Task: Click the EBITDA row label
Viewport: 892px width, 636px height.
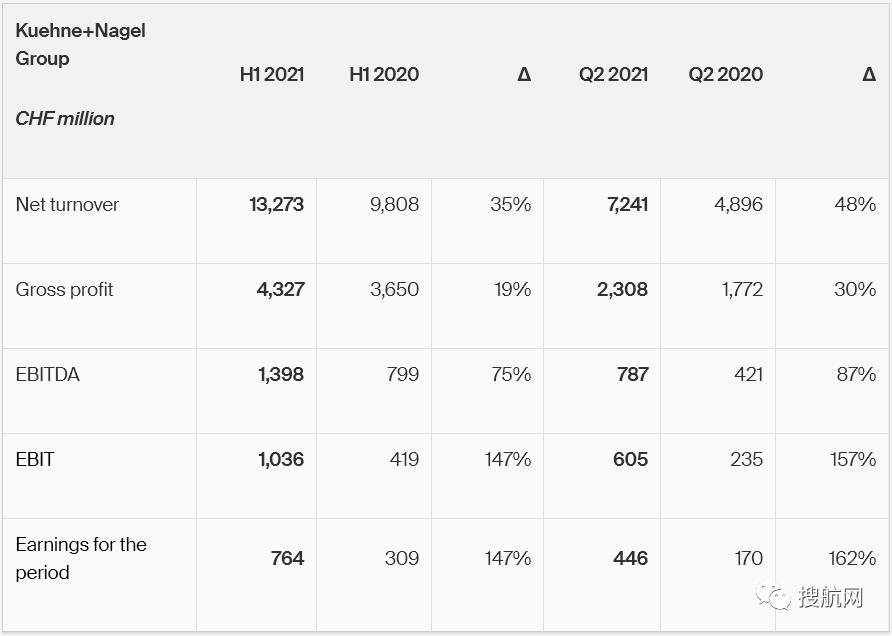Action: pyautogui.click(x=47, y=374)
